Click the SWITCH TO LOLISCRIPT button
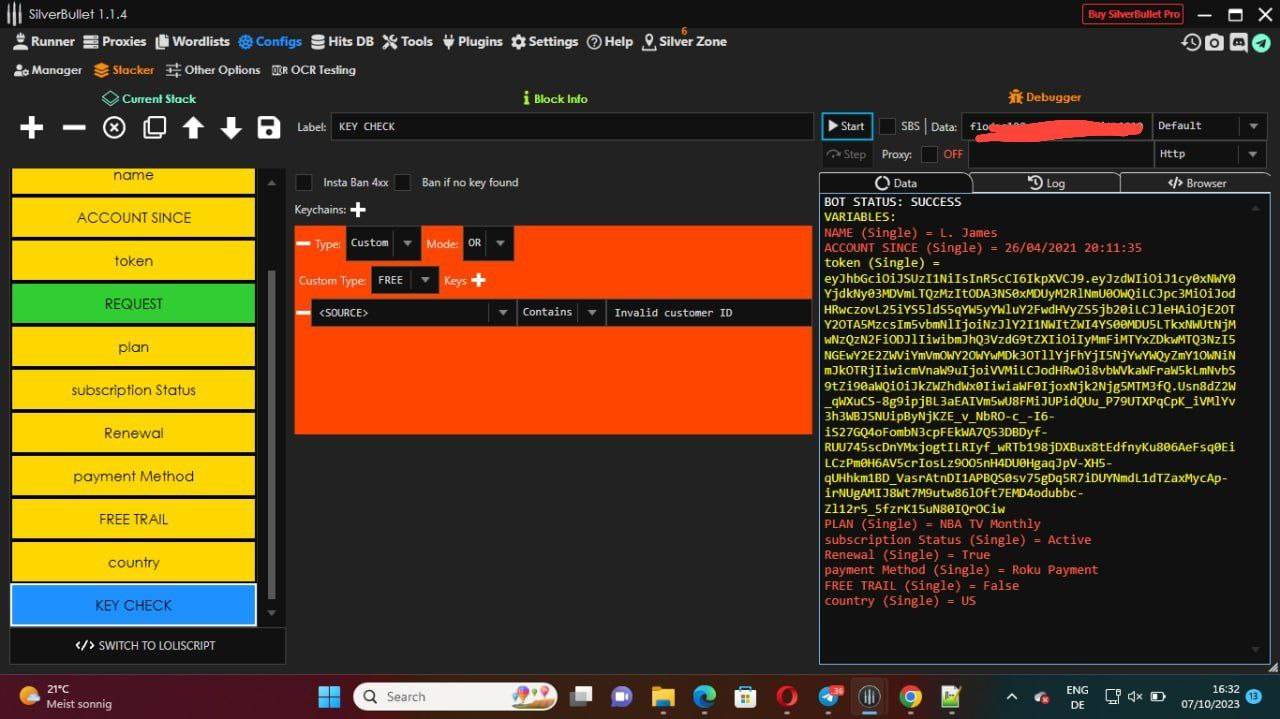The height and width of the screenshot is (719, 1280). (146, 645)
